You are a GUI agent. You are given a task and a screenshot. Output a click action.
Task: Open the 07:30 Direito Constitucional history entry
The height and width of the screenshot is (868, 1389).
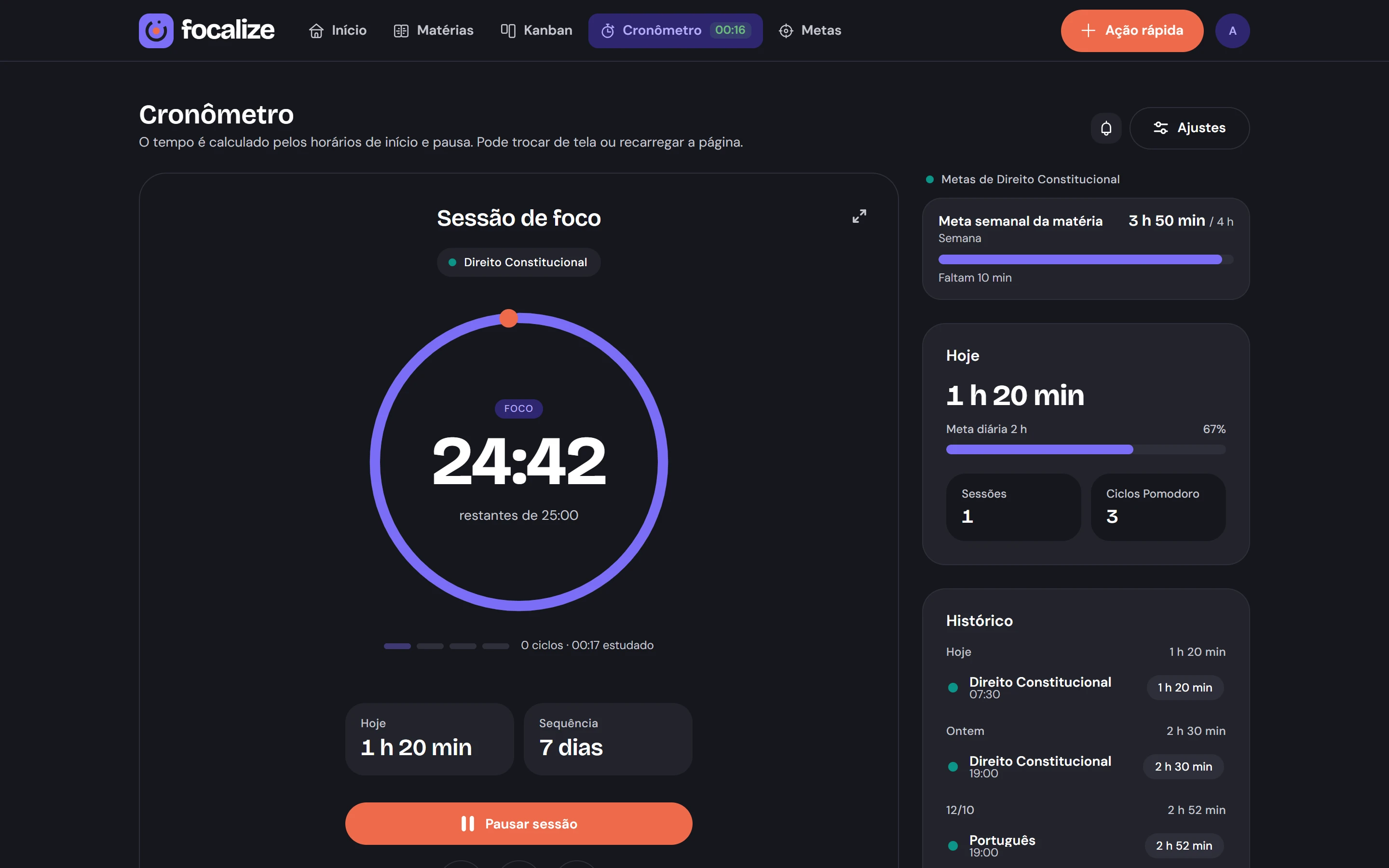tap(1085, 687)
